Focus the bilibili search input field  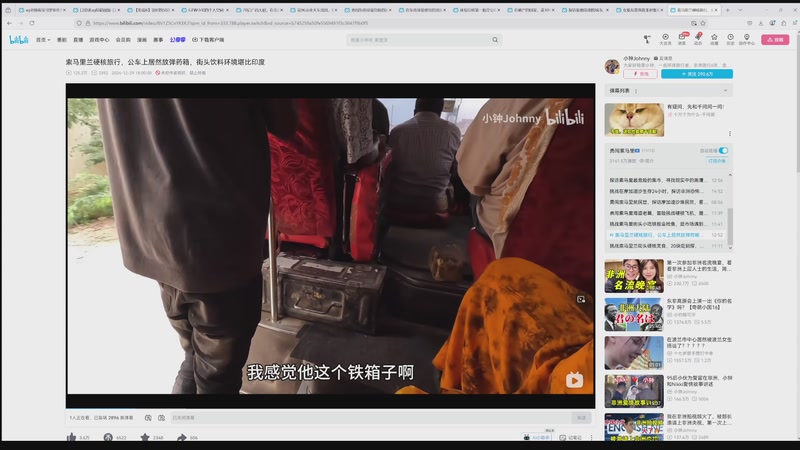click(418, 40)
